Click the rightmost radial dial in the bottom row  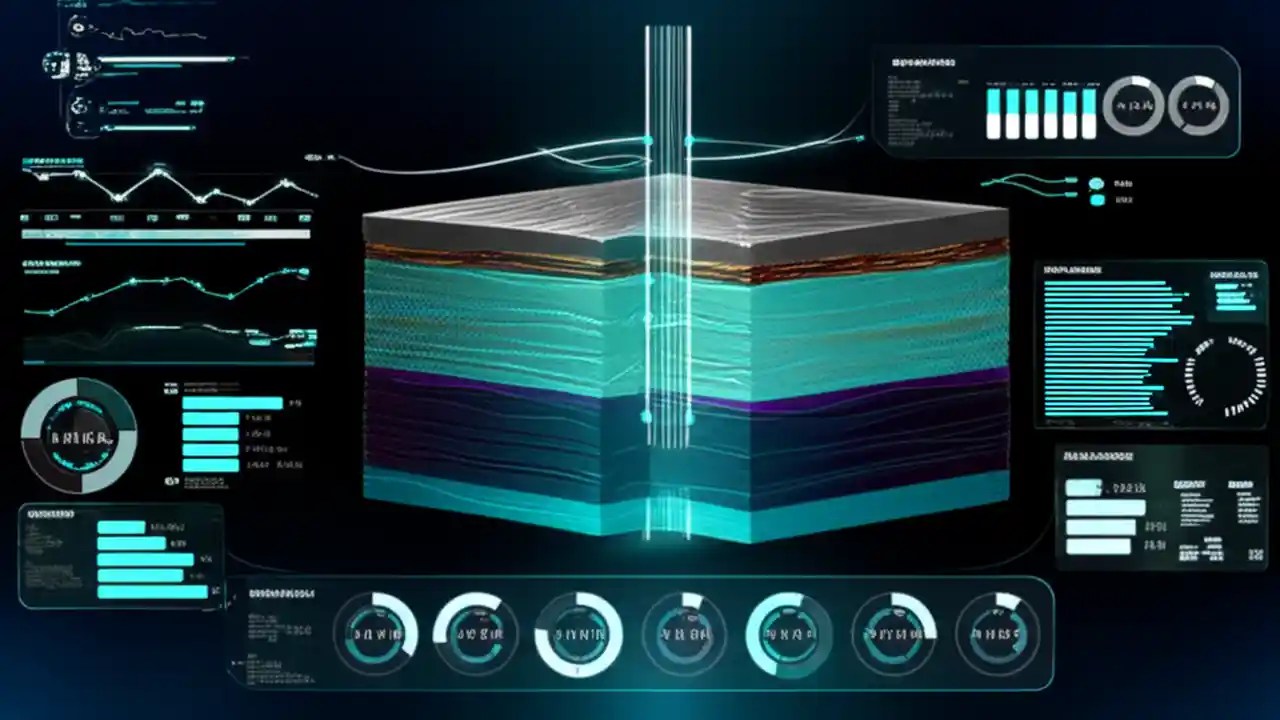click(x=995, y=632)
